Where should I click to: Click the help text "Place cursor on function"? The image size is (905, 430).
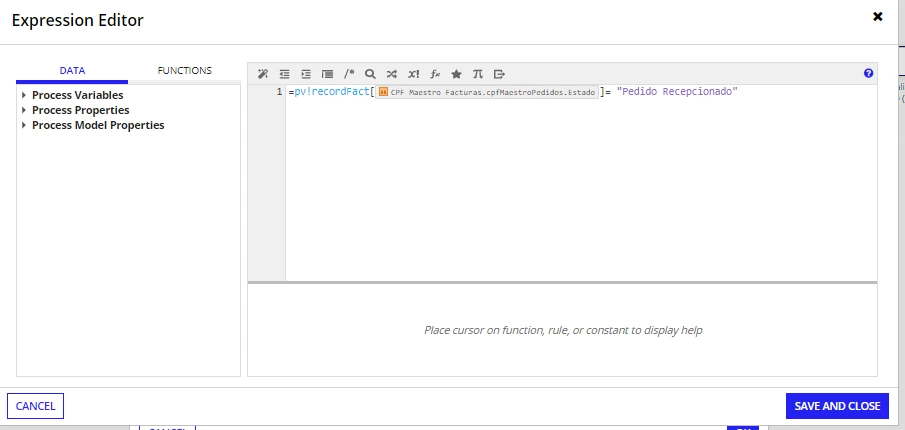(x=563, y=330)
